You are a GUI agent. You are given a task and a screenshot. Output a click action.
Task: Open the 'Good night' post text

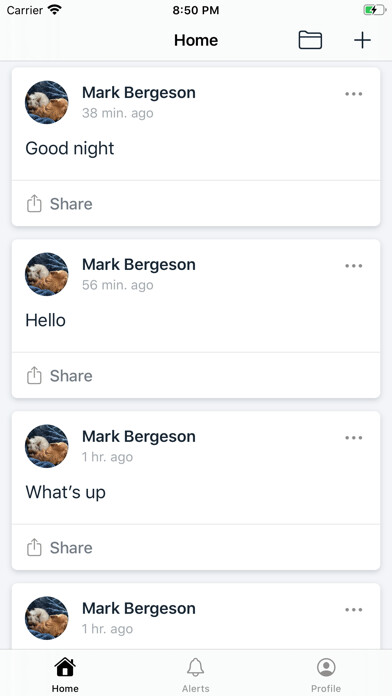70,148
